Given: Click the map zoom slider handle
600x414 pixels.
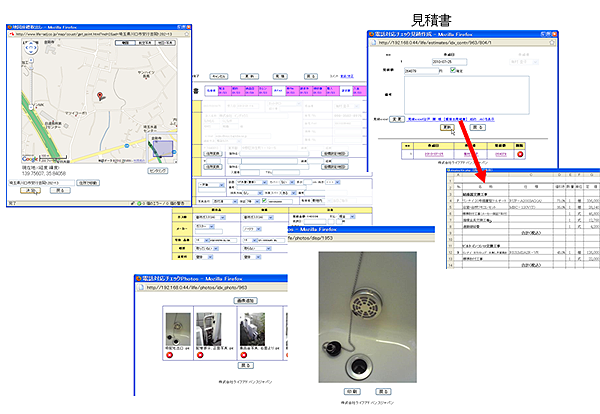Looking at the screenshot, I should (31, 70).
